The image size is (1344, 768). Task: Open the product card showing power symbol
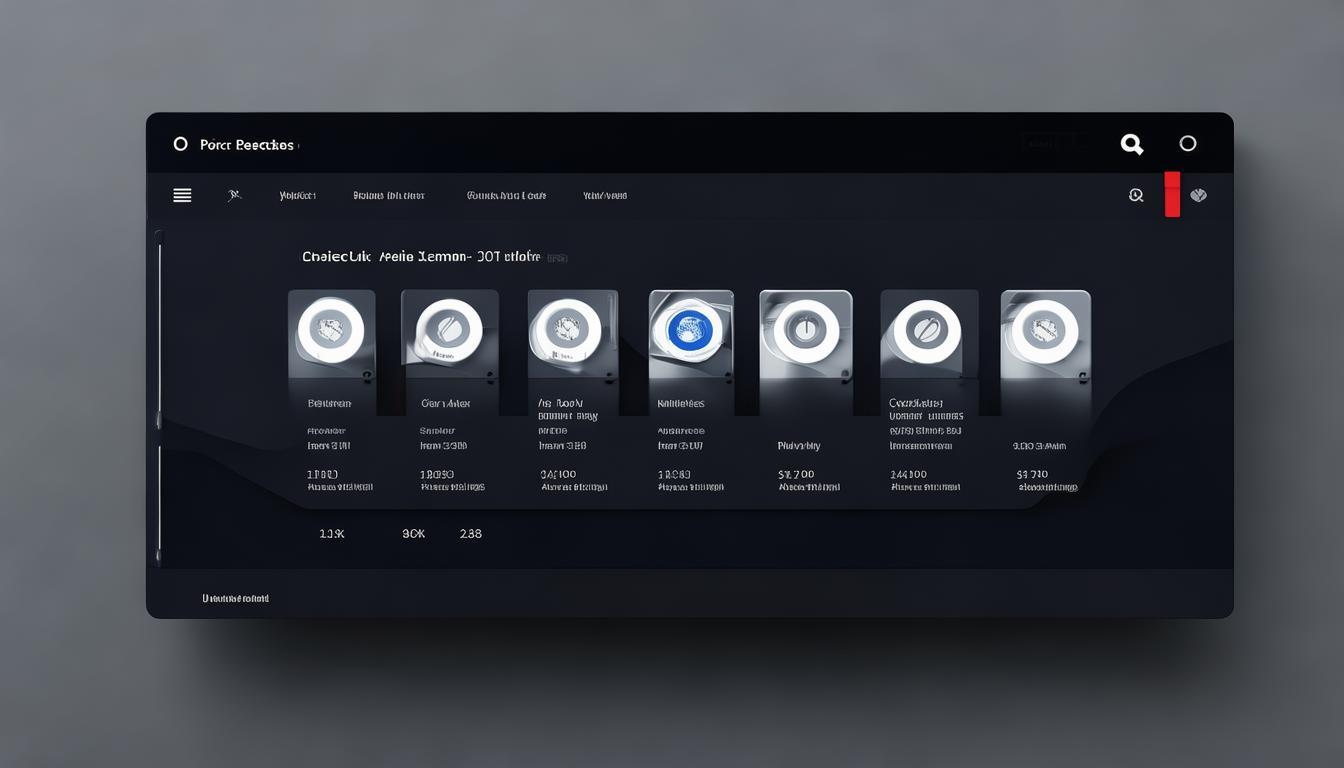pyautogui.click(x=805, y=330)
